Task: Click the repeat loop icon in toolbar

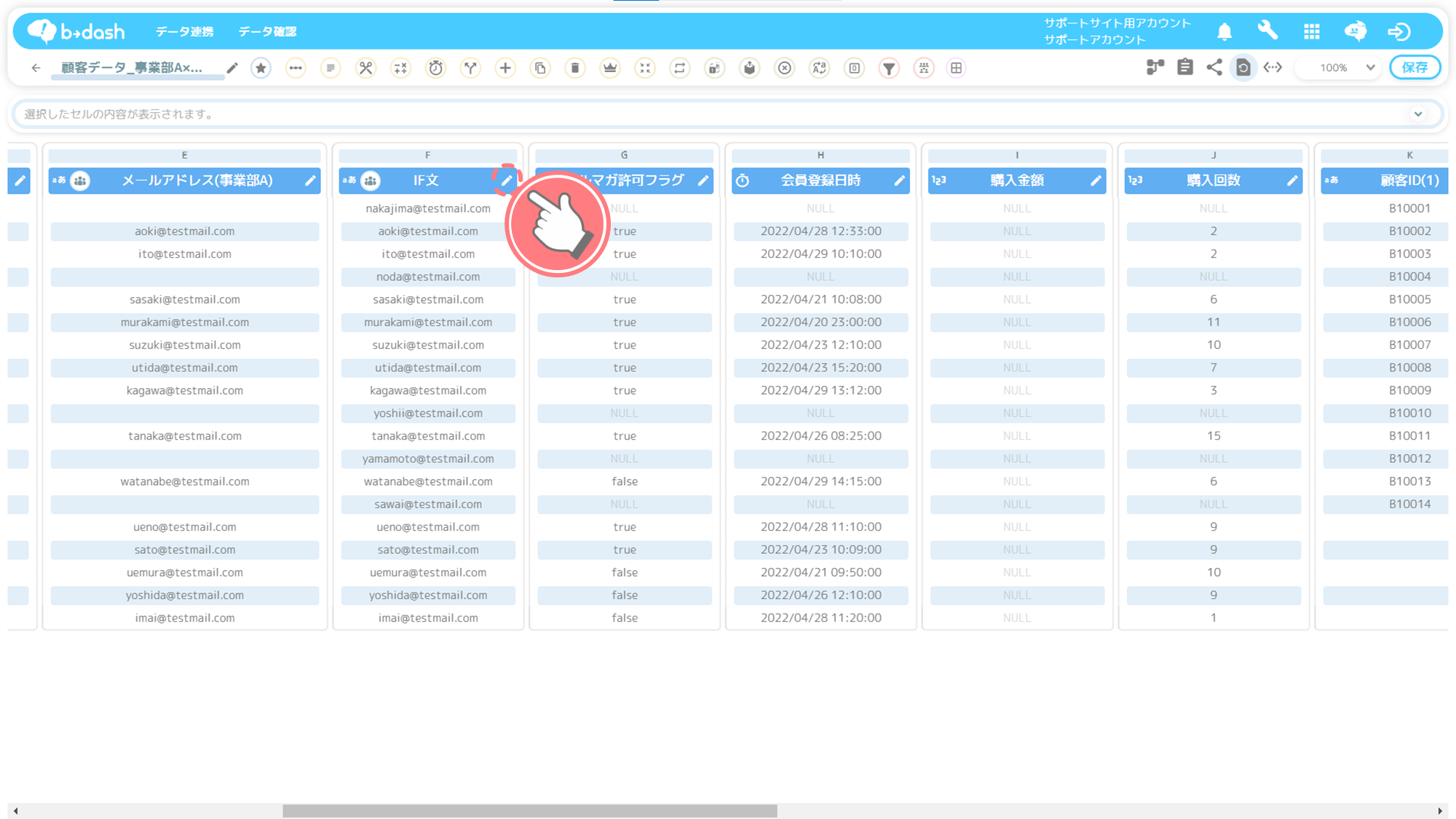Action: pyautogui.click(x=680, y=68)
